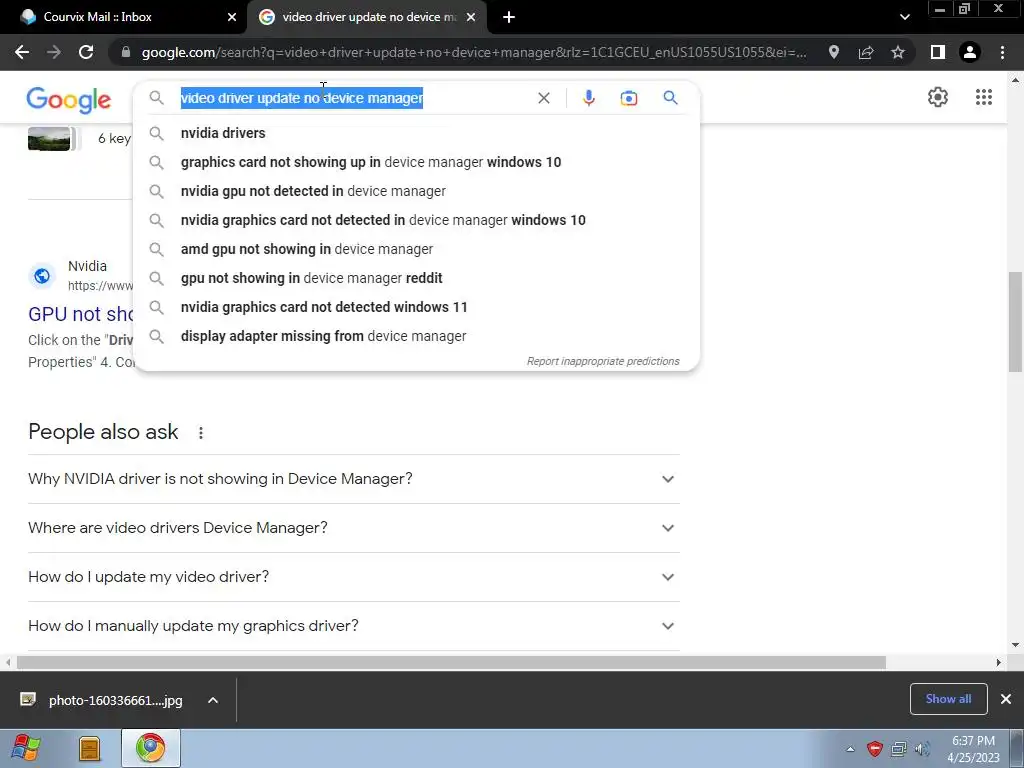Open More options next to People also ask
The image size is (1024, 768).
pyautogui.click(x=201, y=432)
